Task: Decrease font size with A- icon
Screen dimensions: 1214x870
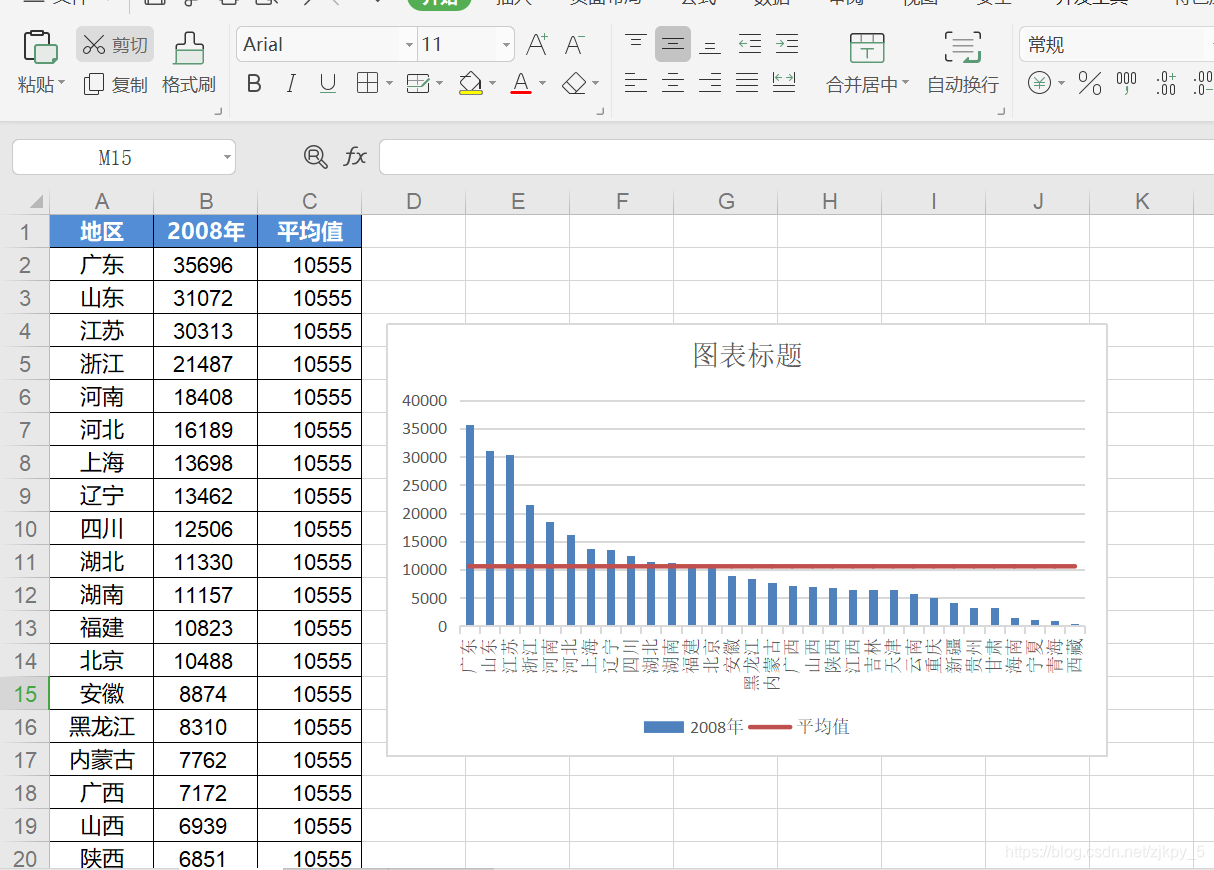Action: coord(575,44)
